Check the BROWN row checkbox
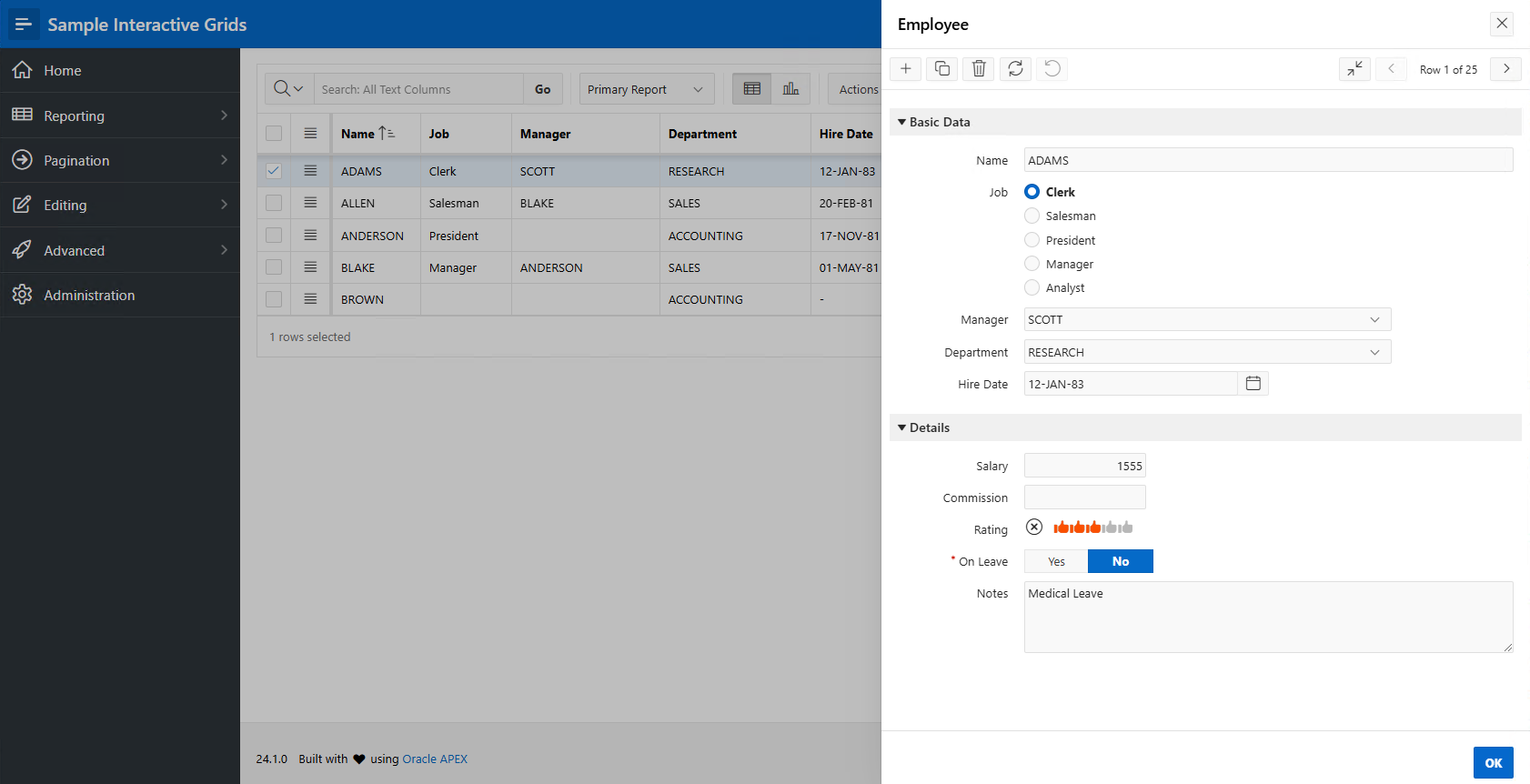 pyautogui.click(x=274, y=299)
